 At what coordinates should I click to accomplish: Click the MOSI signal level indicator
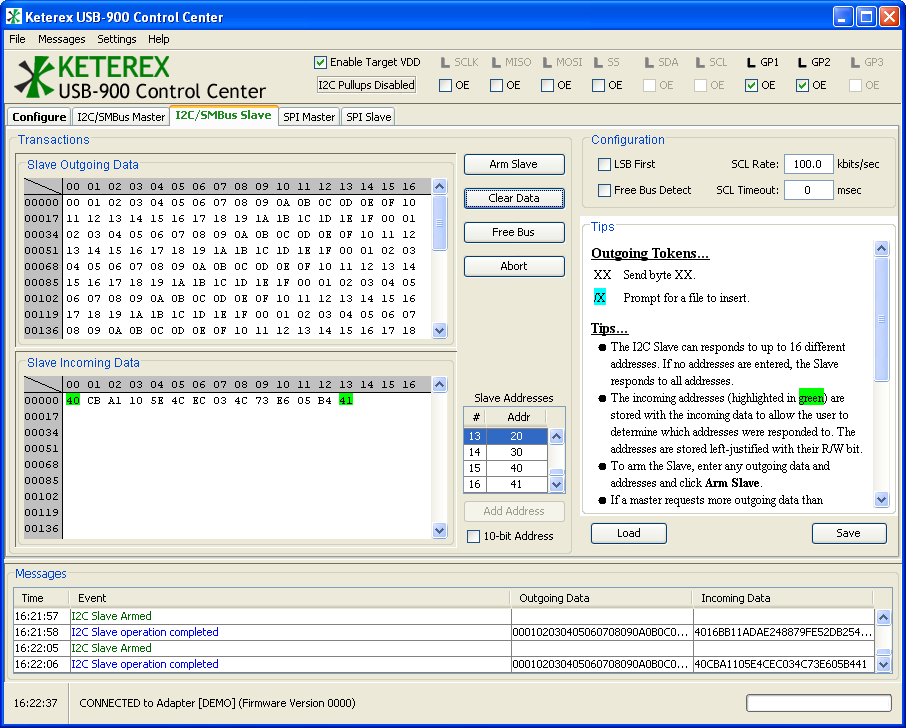pyautogui.click(x=547, y=63)
